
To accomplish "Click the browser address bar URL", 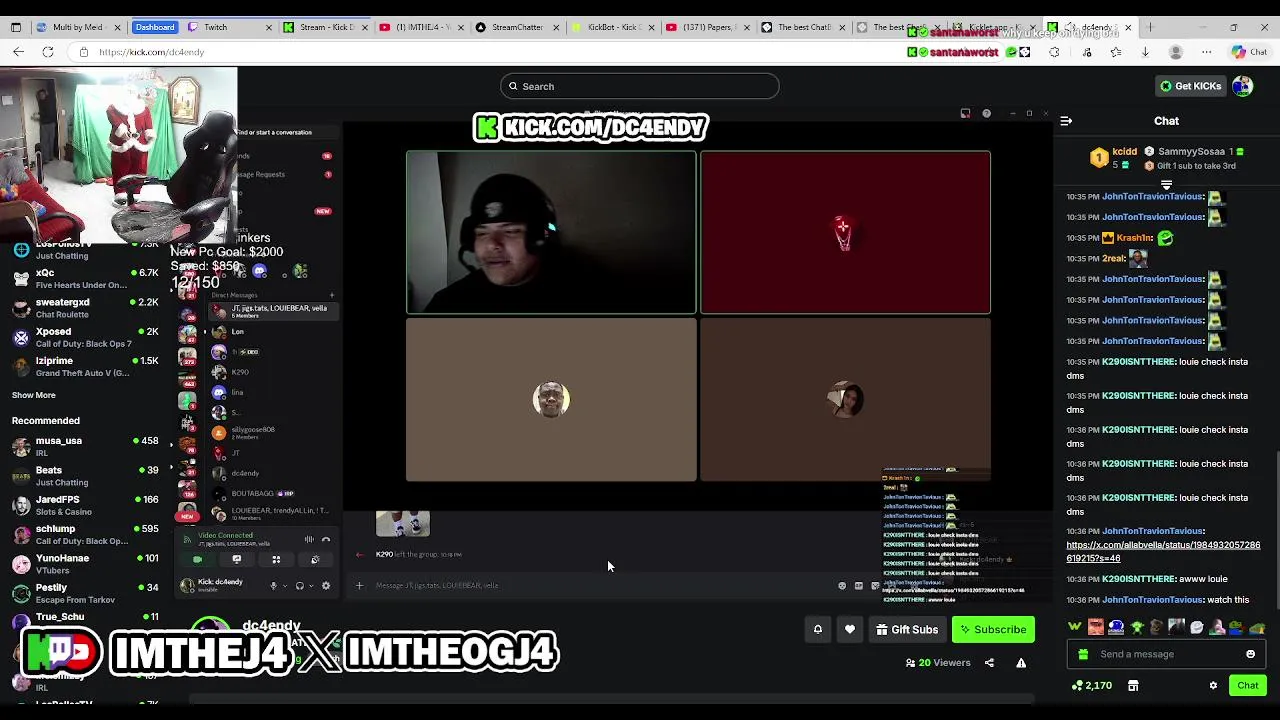I will pos(151,52).
